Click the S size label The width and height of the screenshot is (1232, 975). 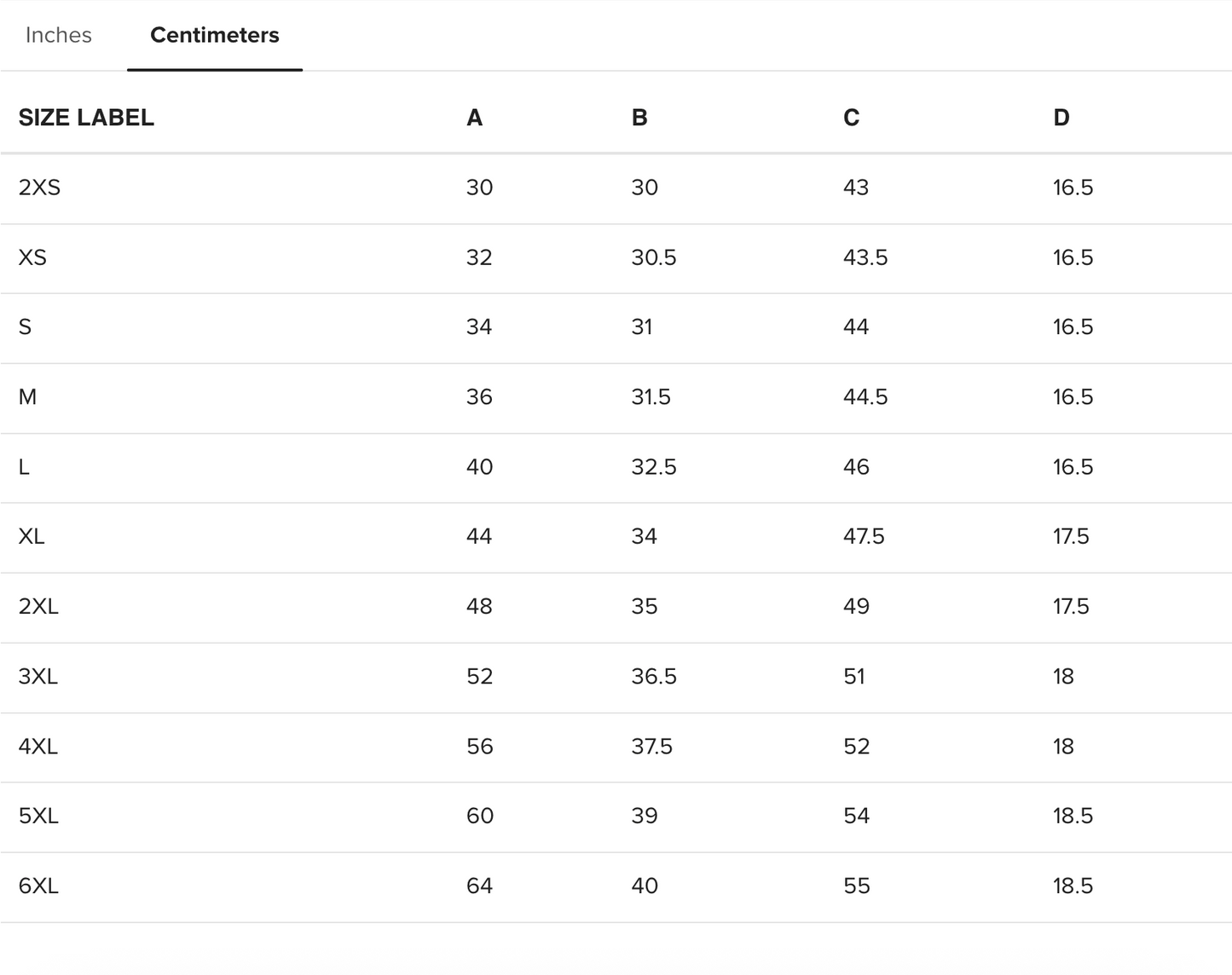[25, 327]
